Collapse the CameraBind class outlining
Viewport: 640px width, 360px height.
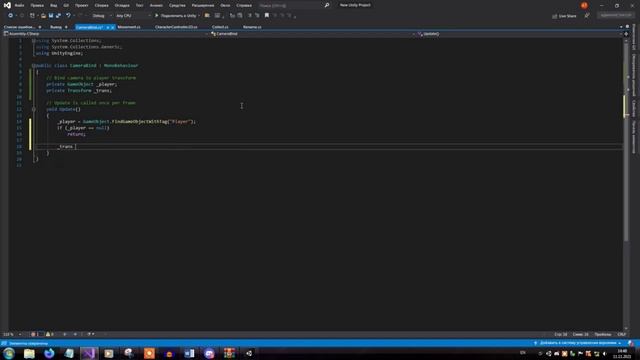point(34,66)
